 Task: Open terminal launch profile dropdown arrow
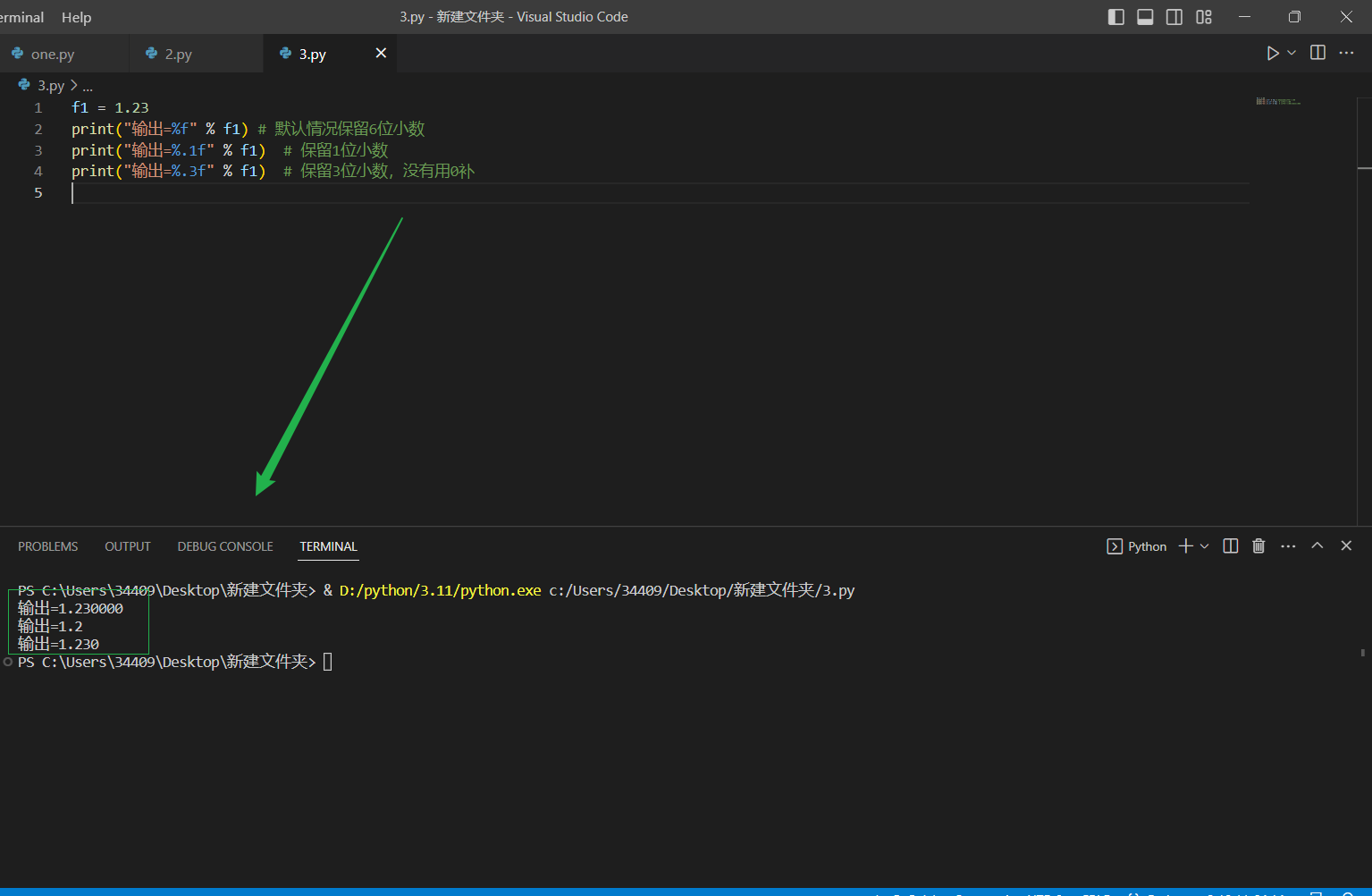tap(1205, 546)
